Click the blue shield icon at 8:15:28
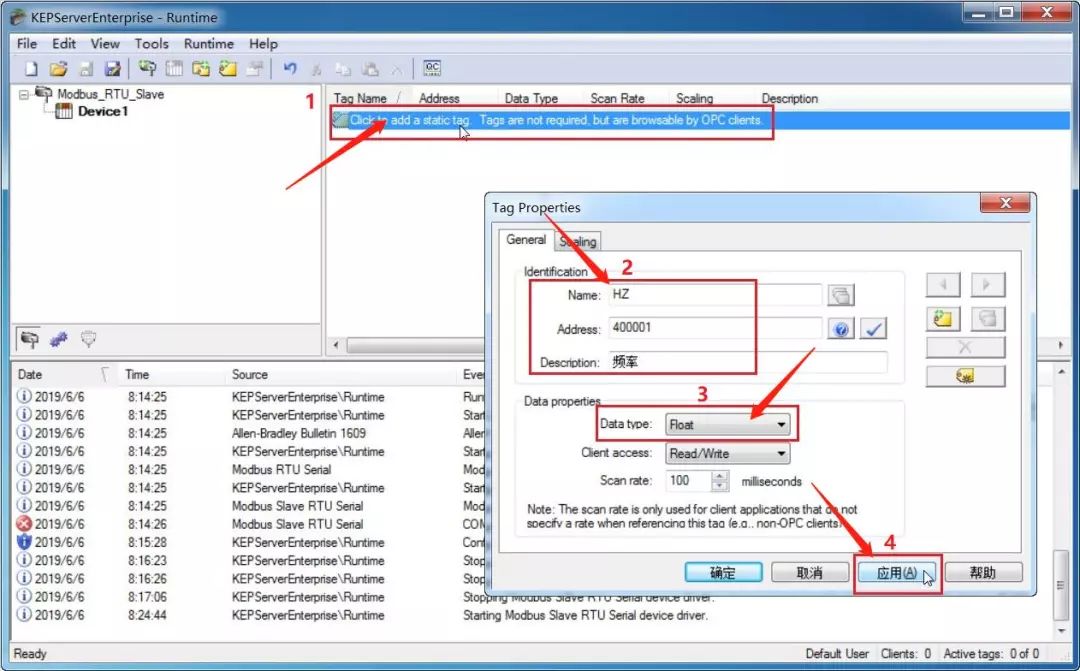The width and height of the screenshot is (1080, 671). [x=24, y=542]
